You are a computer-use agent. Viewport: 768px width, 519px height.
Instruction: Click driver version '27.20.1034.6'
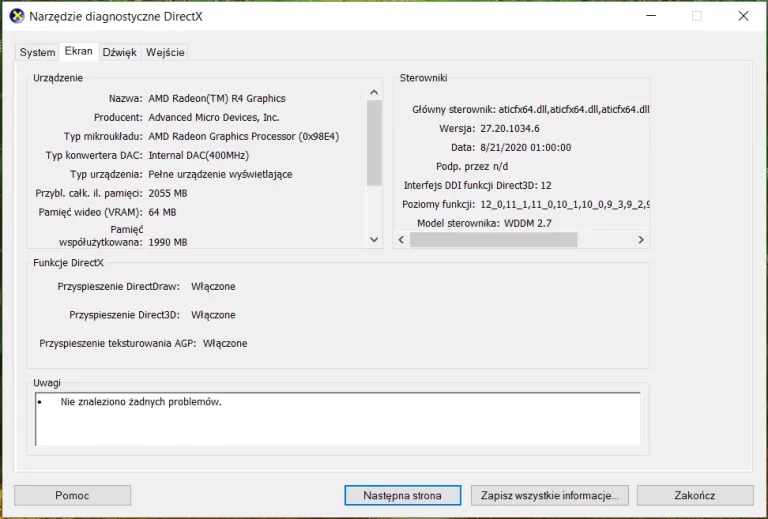509,129
